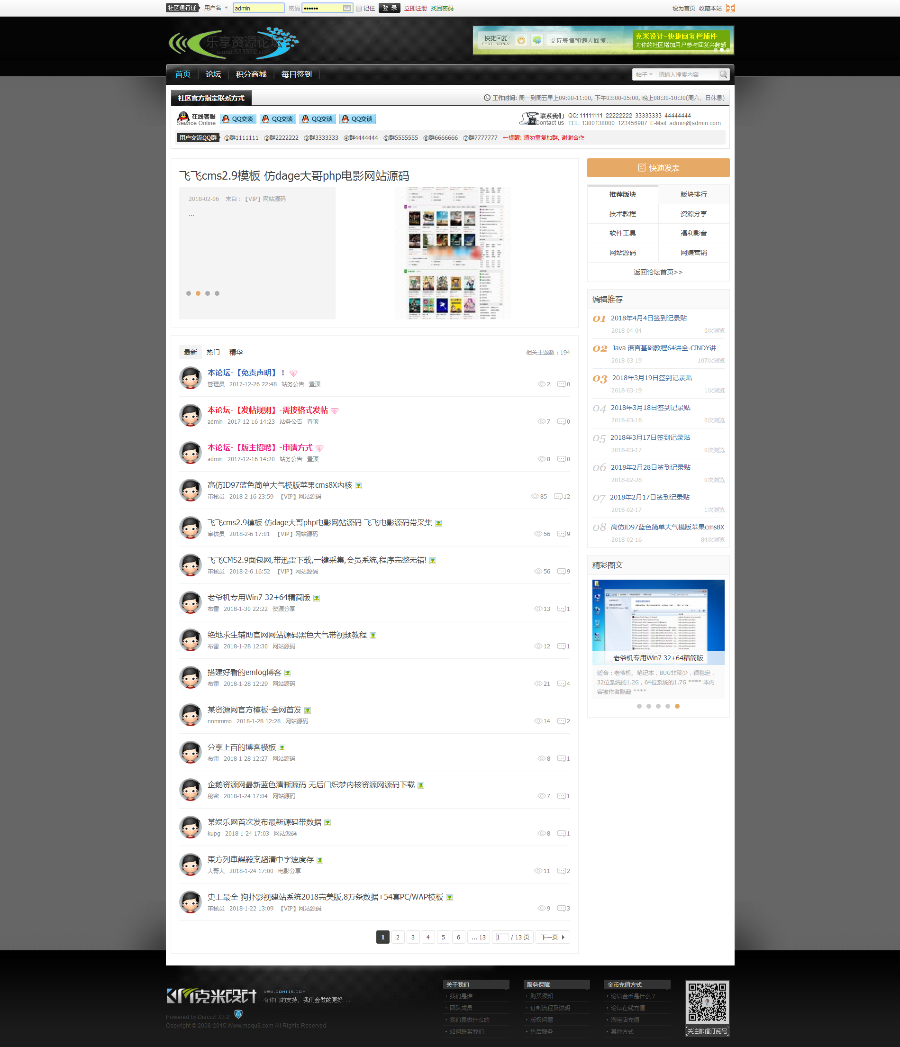The height and width of the screenshot is (1047, 900).
Task: Go to page 5 in pagination
Action: click(443, 937)
